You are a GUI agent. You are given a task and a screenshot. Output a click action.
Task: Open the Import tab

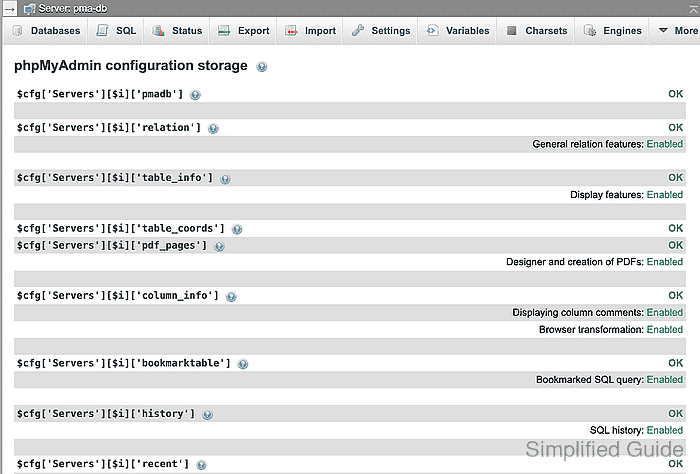click(x=310, y=31)
